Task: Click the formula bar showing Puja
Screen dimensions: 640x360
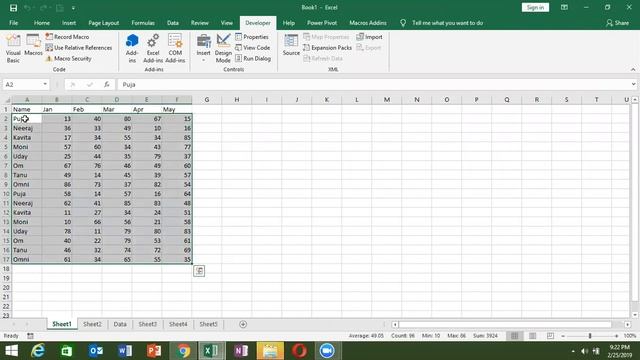Action: pyautogui.click(x=373, y=84)
